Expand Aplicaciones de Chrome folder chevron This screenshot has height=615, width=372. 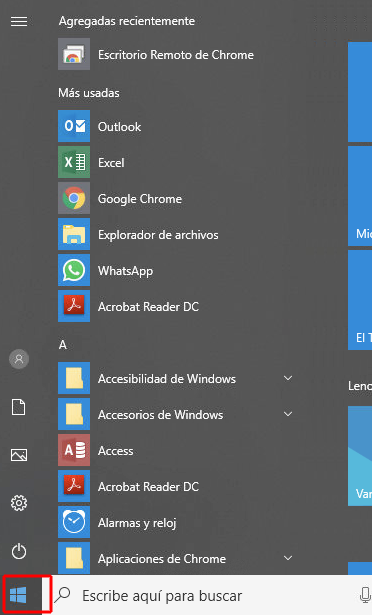pos(288,558)
